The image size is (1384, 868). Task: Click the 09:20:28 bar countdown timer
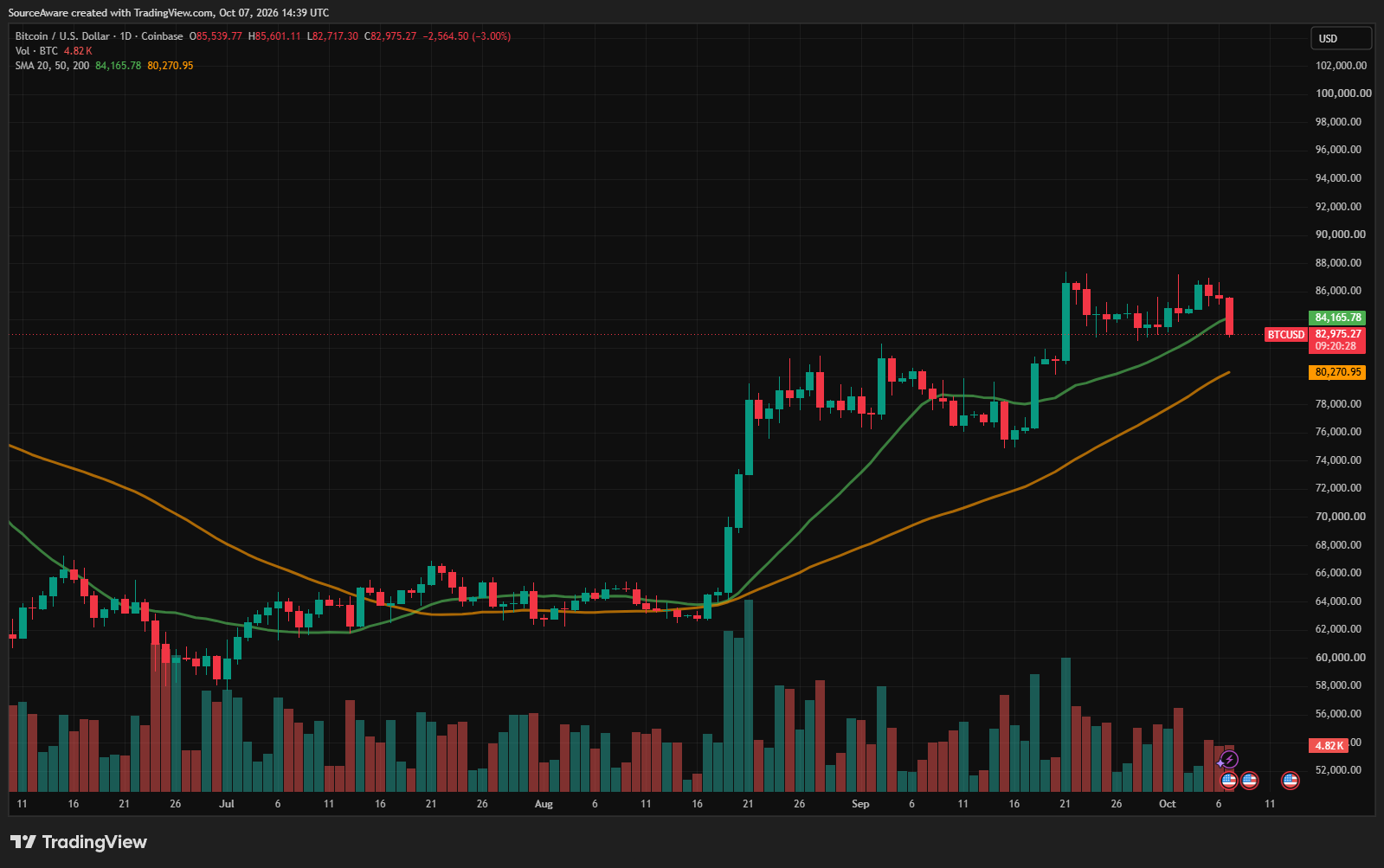pyautogui.click(x=1336, y=346)
